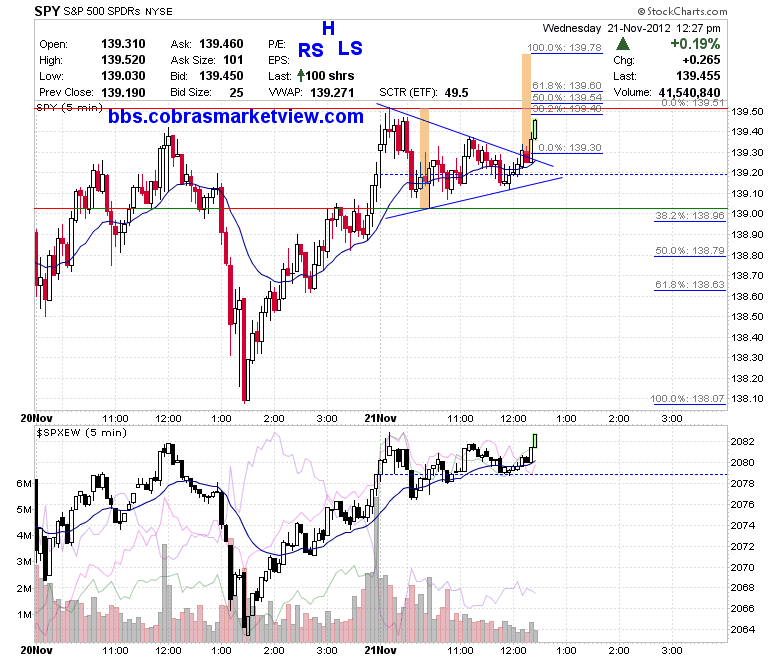The height and width of the screenshot is (659, 780).
Task: Click the 100.0%: 138.07 retracement label
Action: pyautogui.click(x=687, y=398)
